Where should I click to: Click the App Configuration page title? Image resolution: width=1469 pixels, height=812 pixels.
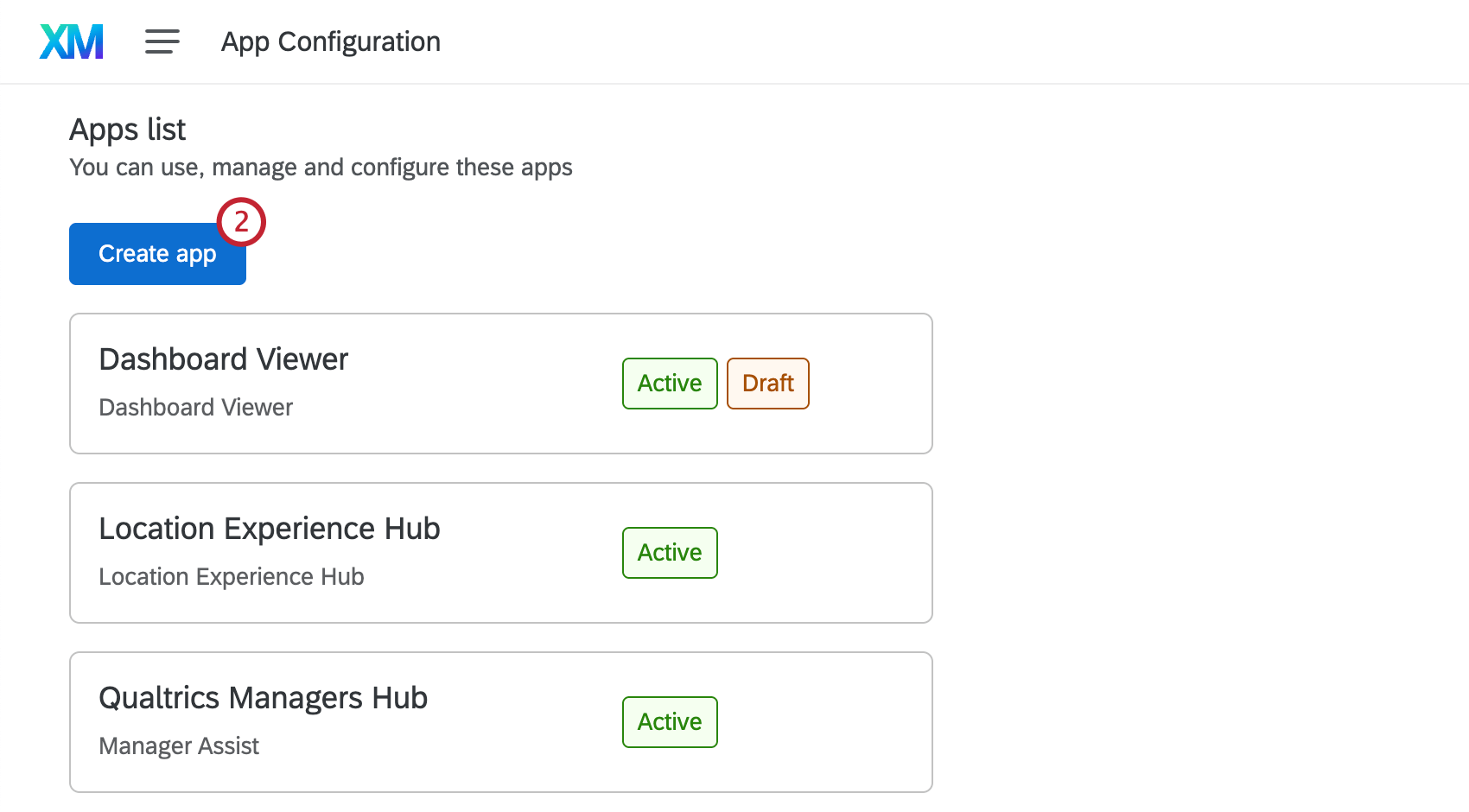[x=330, y=41]
